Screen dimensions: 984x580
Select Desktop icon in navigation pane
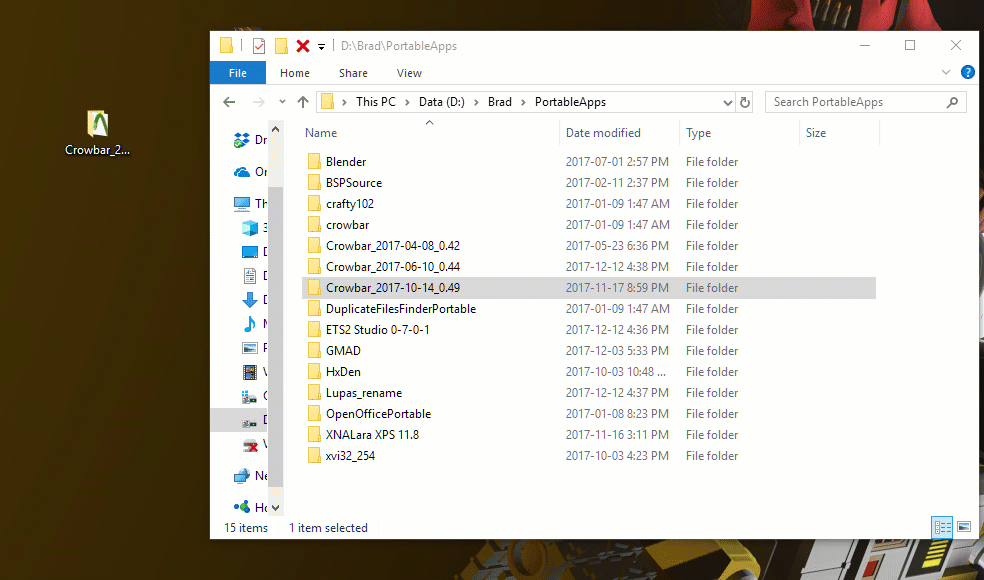250,252
